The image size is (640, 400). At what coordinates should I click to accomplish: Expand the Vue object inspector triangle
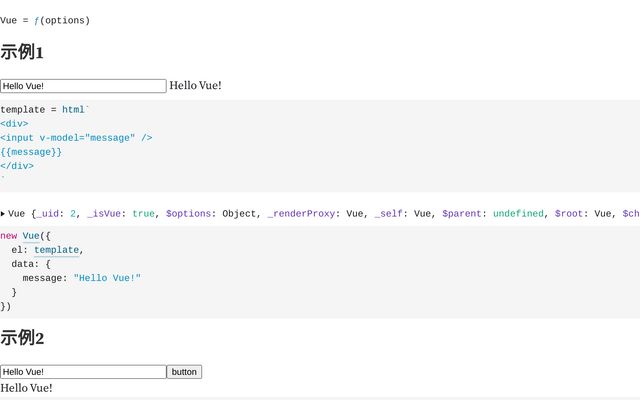click(x=3, y=213)
